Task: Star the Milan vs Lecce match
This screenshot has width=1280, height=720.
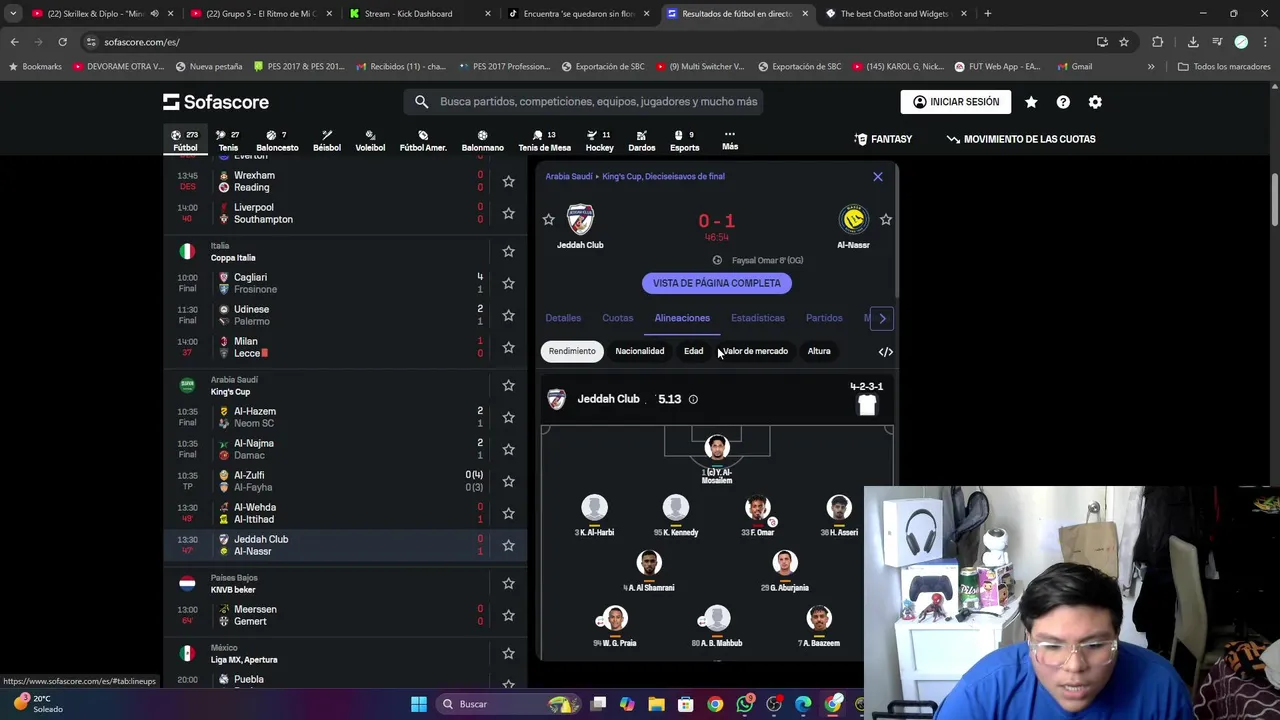Action: 508,347
